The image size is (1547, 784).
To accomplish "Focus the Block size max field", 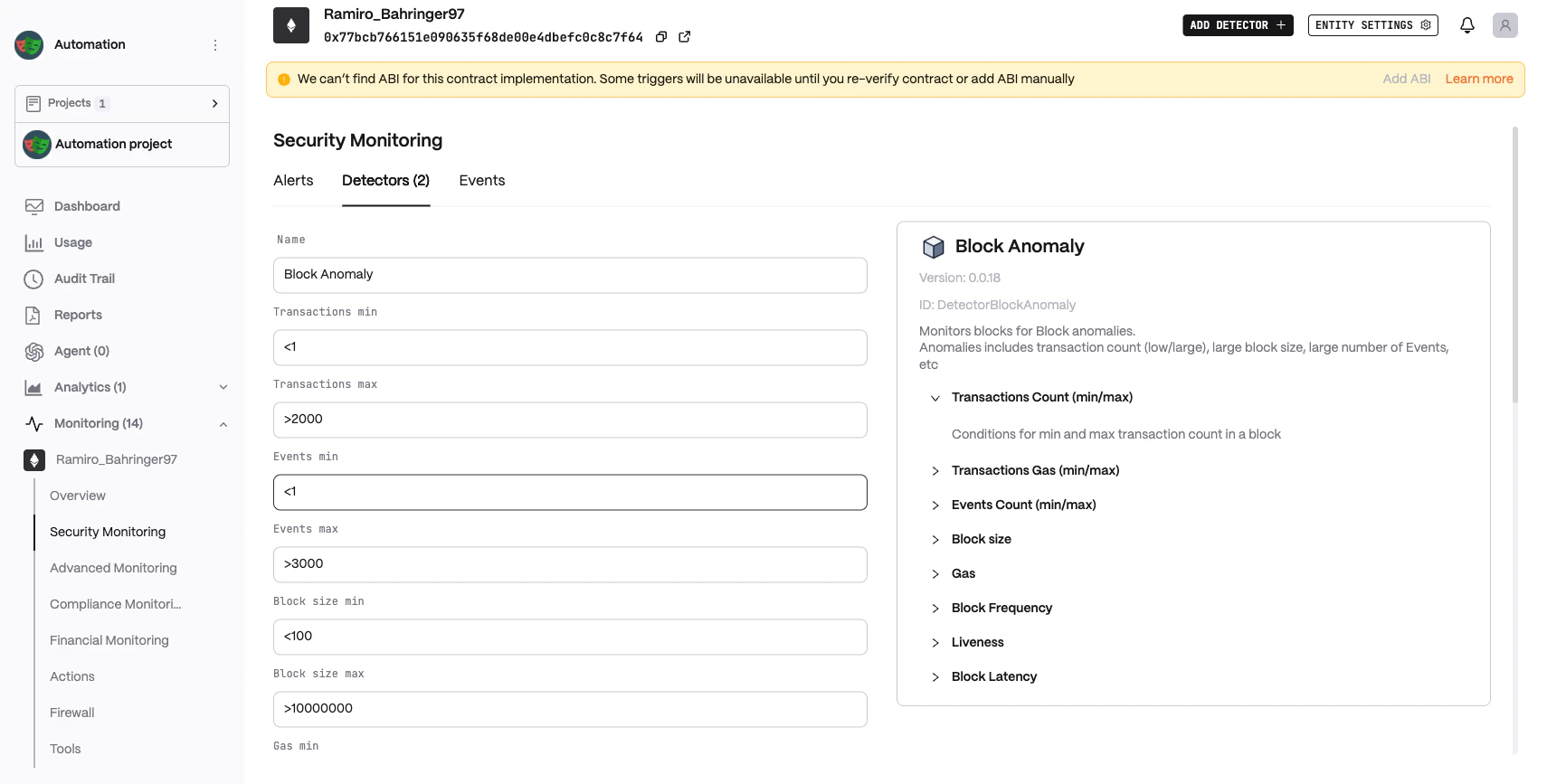I will (570, 709).
